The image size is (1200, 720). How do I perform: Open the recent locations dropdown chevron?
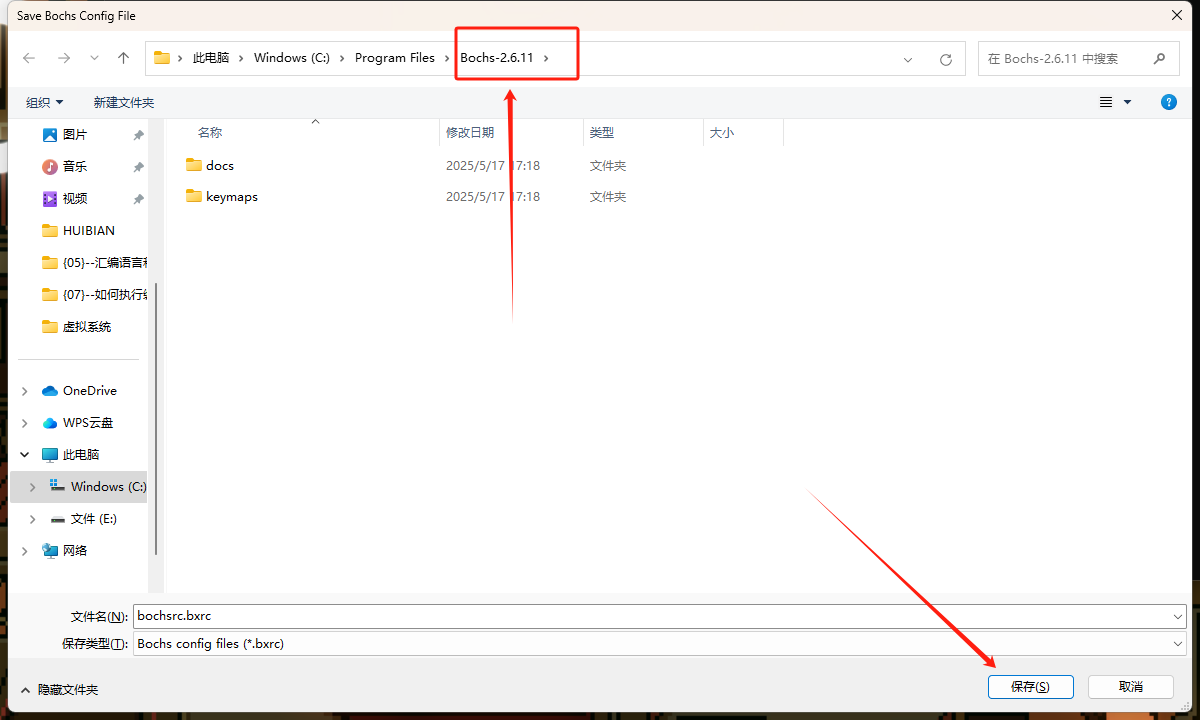click(x=94, y=59)
